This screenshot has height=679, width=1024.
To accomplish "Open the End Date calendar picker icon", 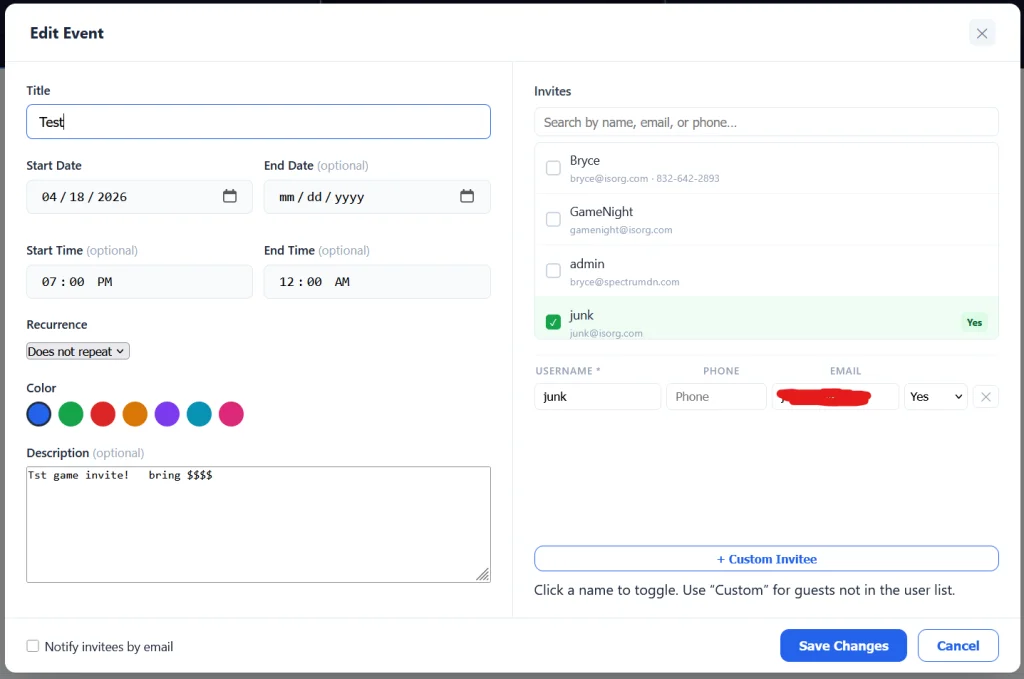I will (x=466, y=196).
